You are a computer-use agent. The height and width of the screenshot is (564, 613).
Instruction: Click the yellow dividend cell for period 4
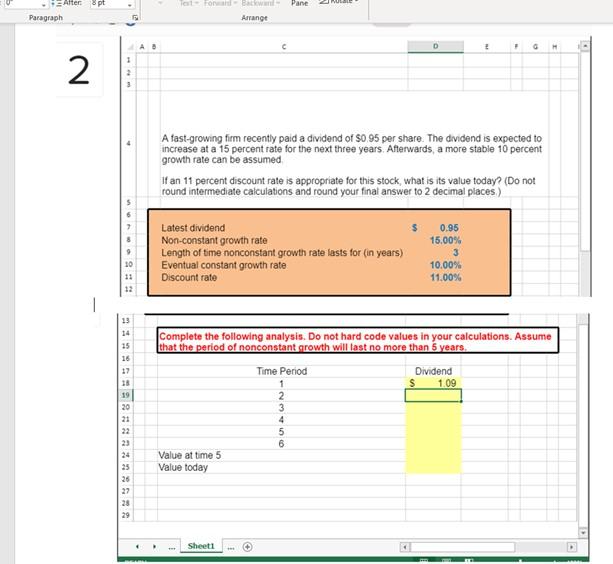433,419
